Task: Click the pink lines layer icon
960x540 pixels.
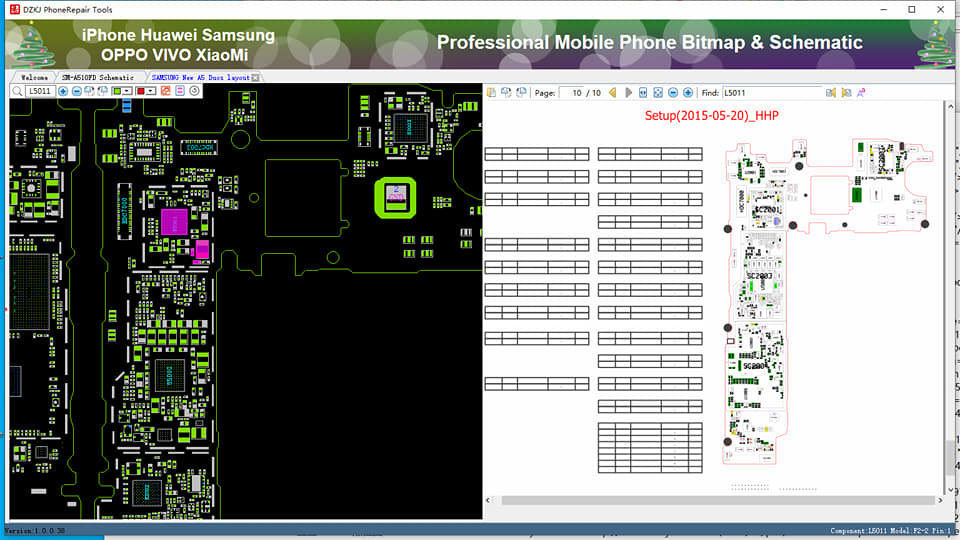Action: click(179, 91)
